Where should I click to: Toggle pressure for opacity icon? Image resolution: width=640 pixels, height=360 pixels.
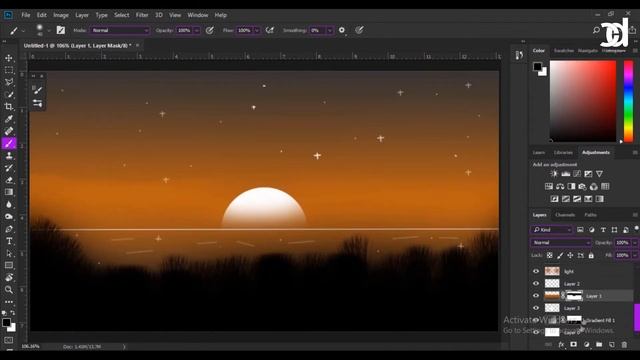point(209,30)
